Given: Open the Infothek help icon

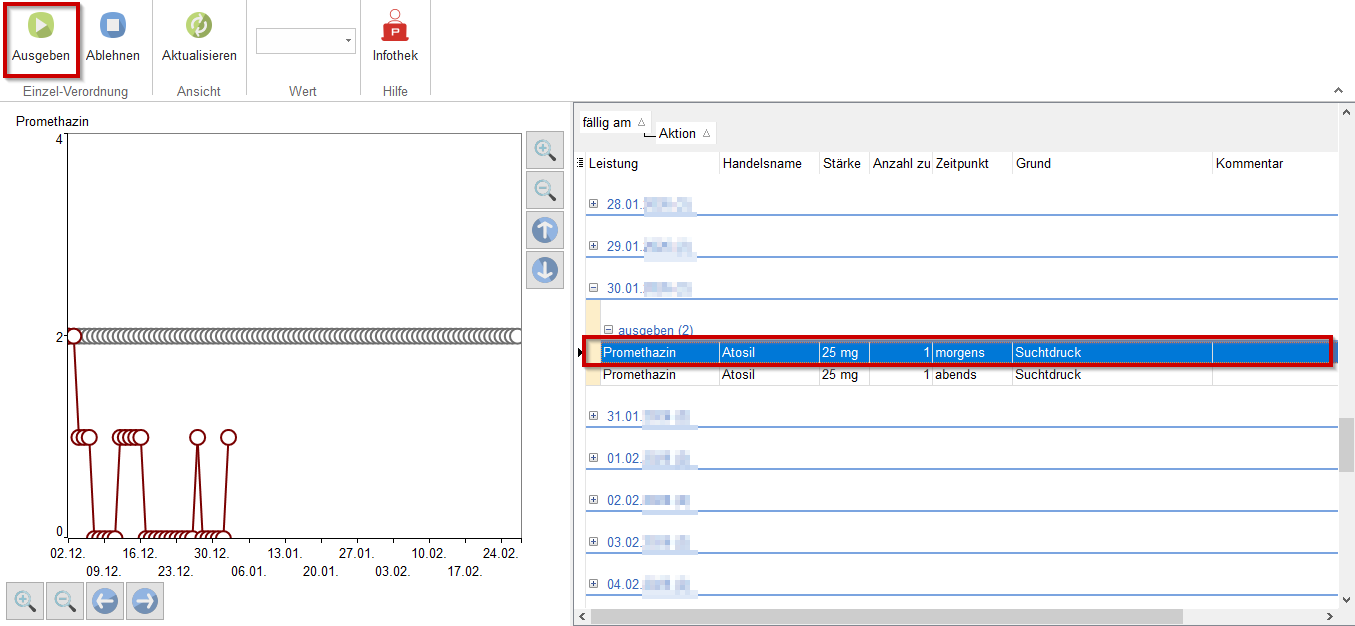Looking at the screenshot, I should (395, 26).
